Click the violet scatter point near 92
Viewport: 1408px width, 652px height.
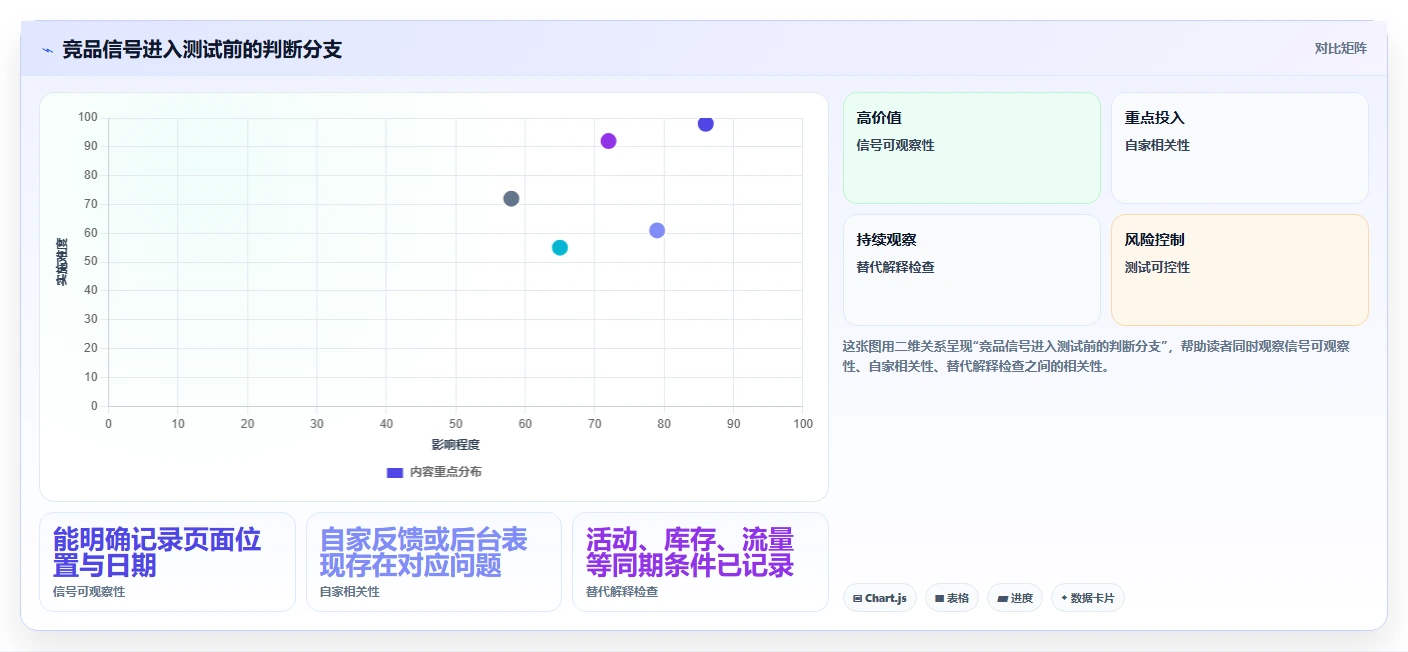click(x=608, y=141)
